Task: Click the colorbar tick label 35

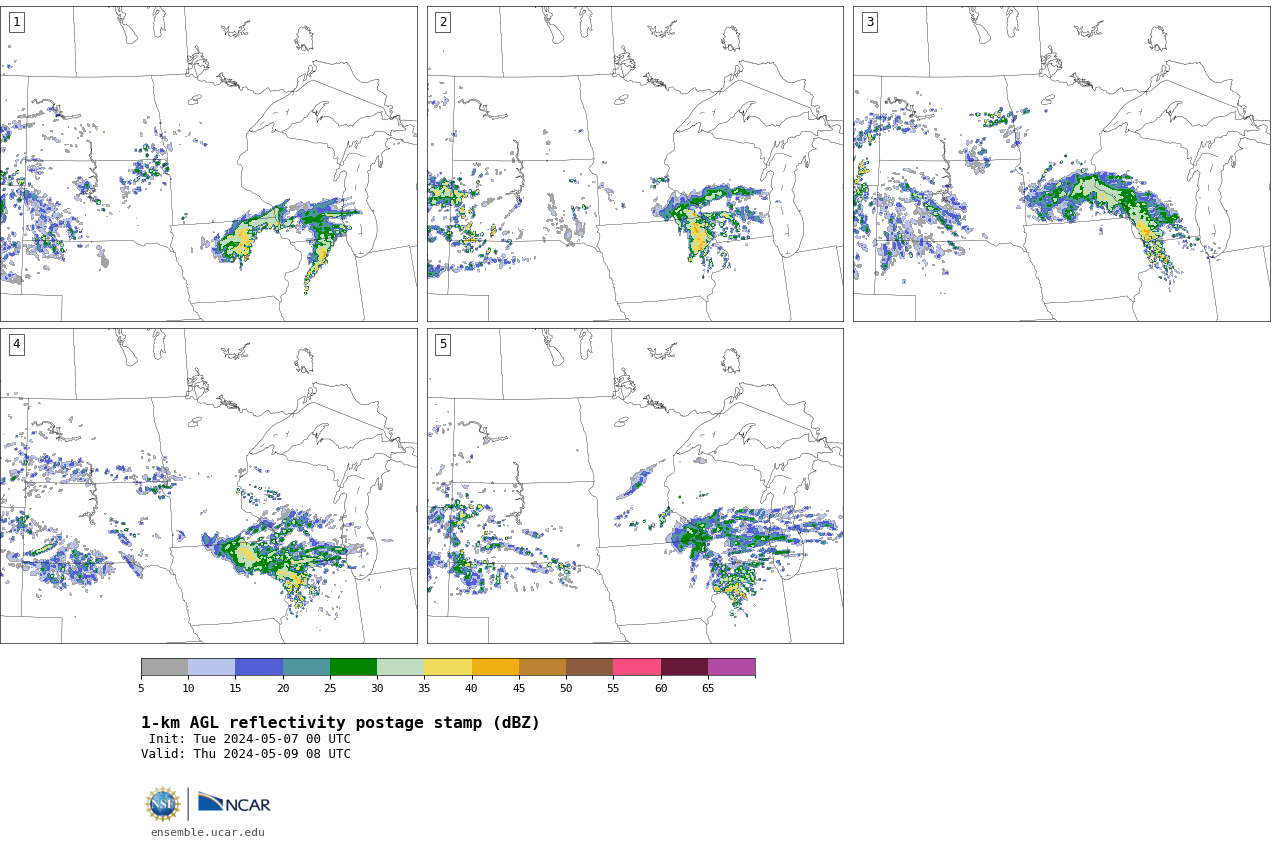Action: [x=424, y=688]
